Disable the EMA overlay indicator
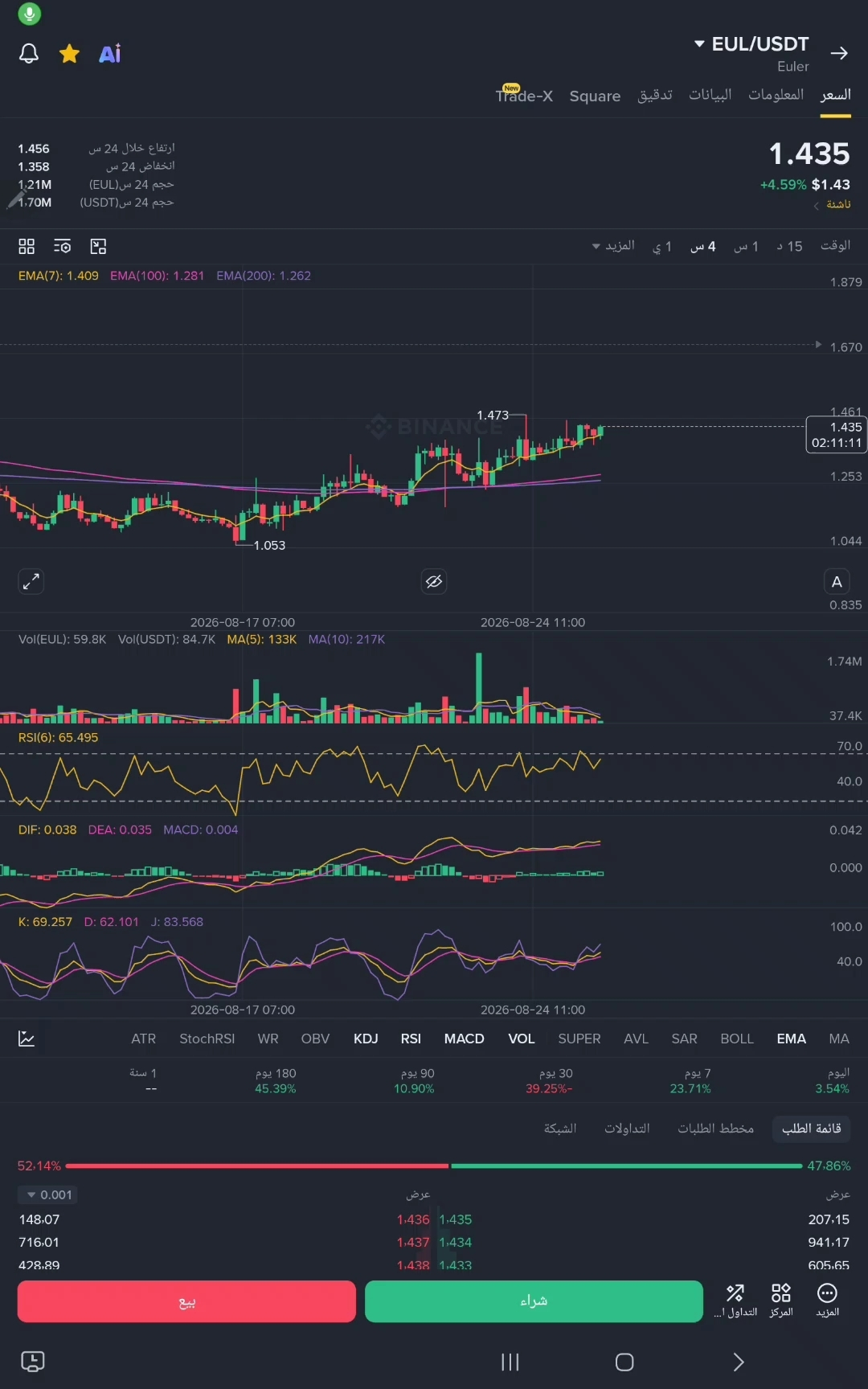The height and width of the screenshot is (1389, 868). pos(792,1039)
